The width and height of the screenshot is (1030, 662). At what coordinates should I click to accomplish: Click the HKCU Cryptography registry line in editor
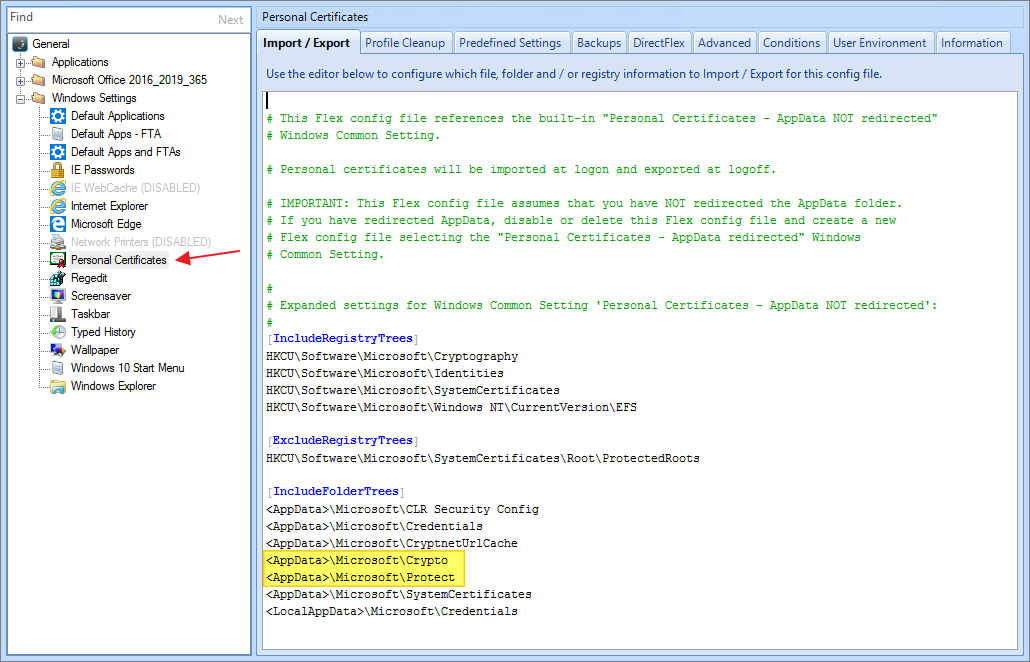coord(392,356)
